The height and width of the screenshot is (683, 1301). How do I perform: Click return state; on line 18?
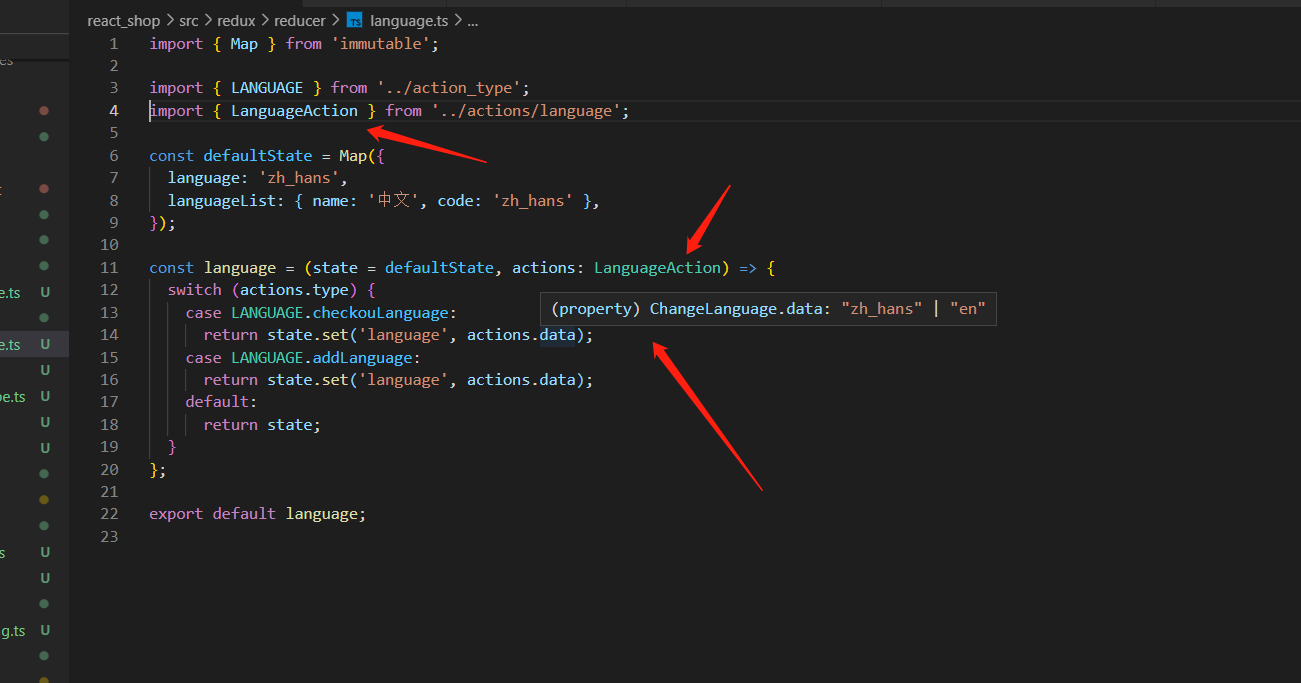pyautogui.click(x=262, y=425)
